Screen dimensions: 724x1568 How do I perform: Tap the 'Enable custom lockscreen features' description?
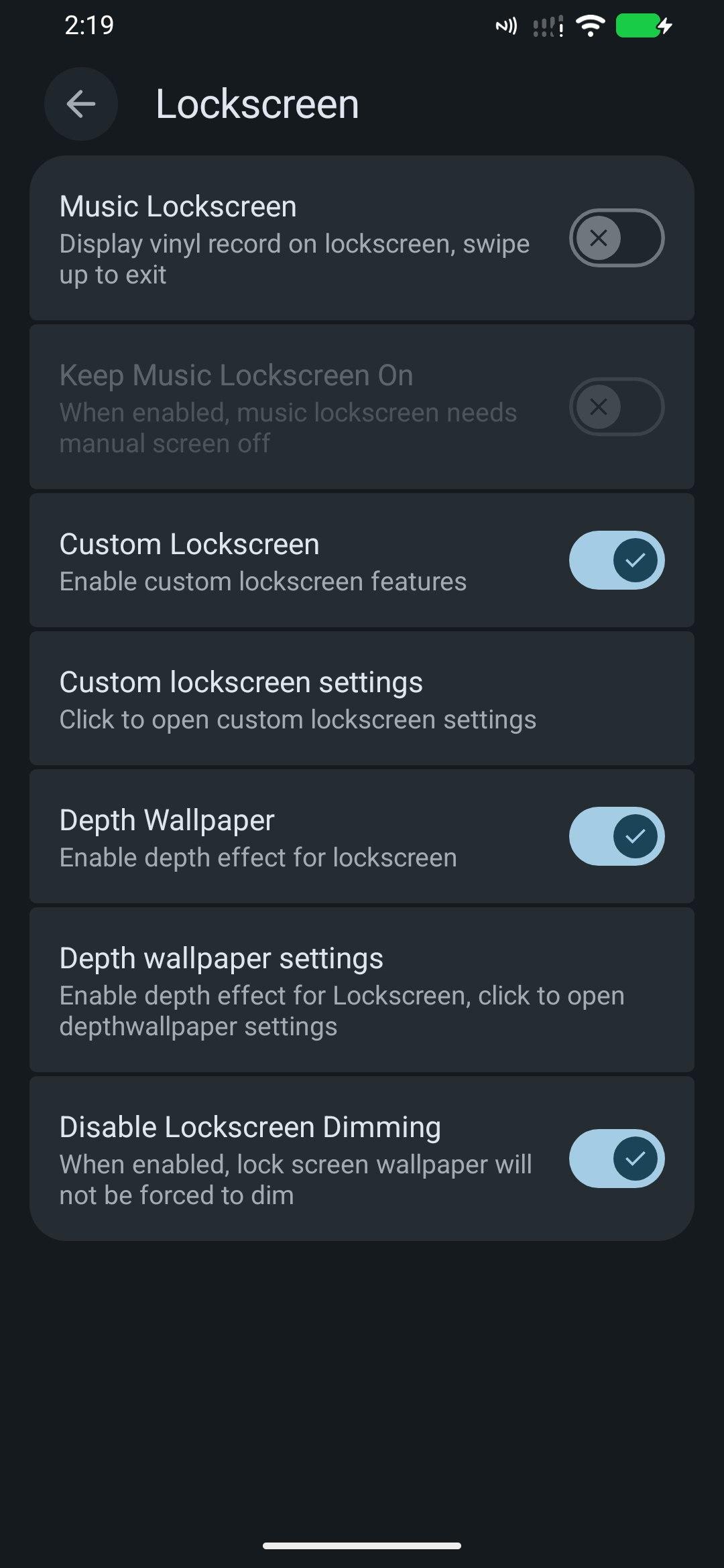[263, 582]
